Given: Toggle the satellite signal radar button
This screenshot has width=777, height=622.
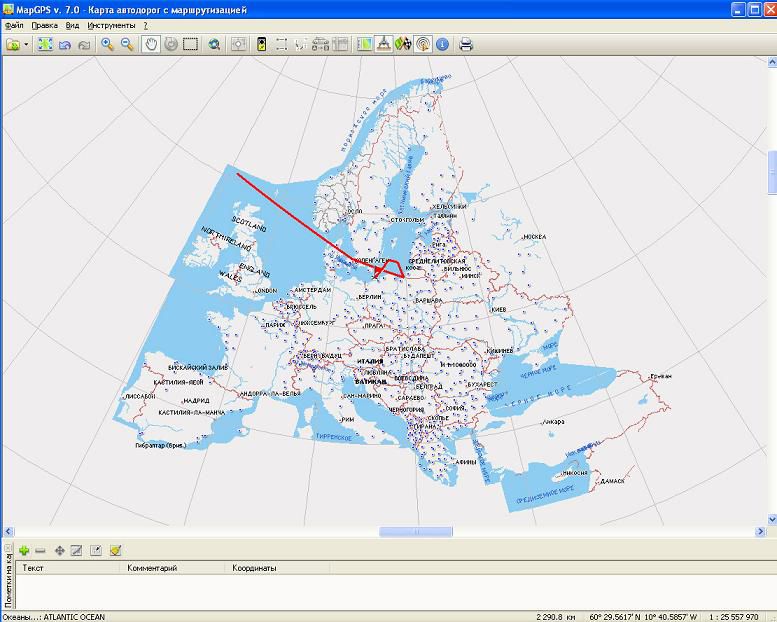Looking at the screenshot, I should tap(423, 44).
